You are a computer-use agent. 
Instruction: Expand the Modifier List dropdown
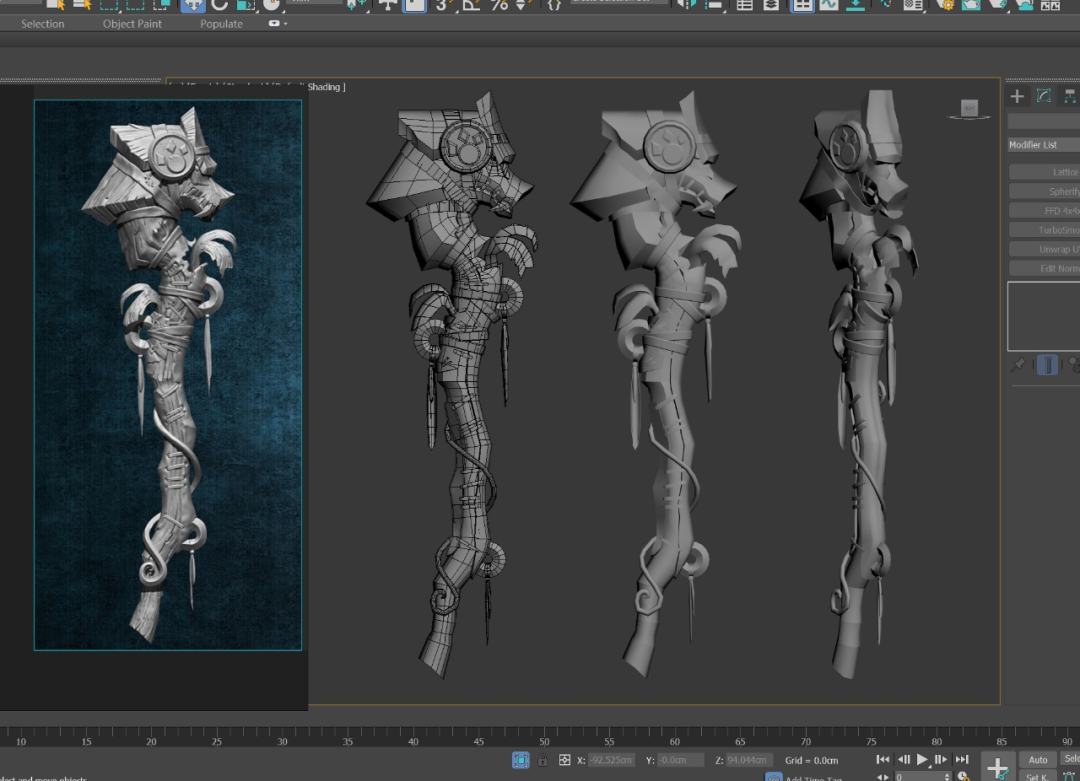(1043, 145)
